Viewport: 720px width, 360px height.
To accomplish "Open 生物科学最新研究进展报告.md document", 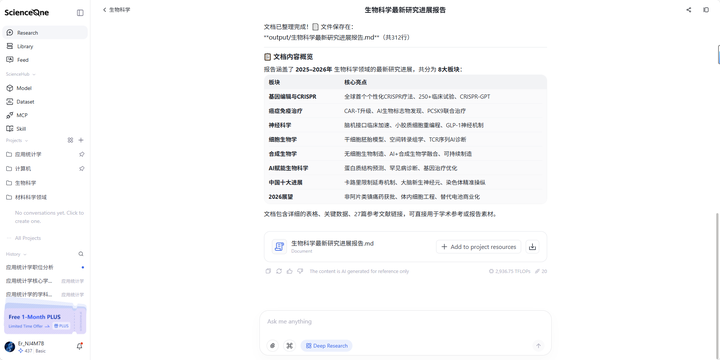I will 332,243.
